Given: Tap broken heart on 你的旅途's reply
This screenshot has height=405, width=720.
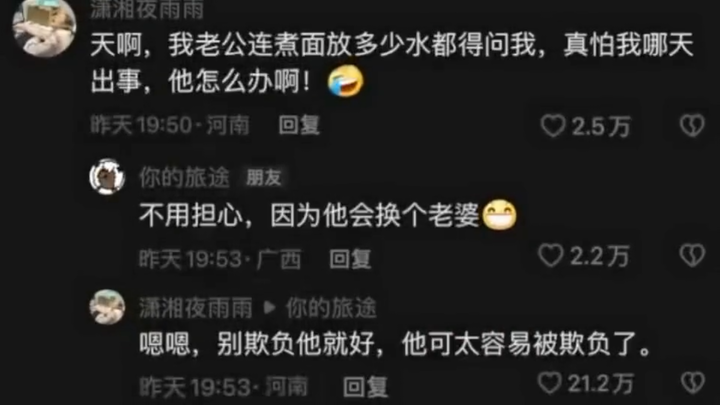Looking at the screenshot, I should [692, 255].
